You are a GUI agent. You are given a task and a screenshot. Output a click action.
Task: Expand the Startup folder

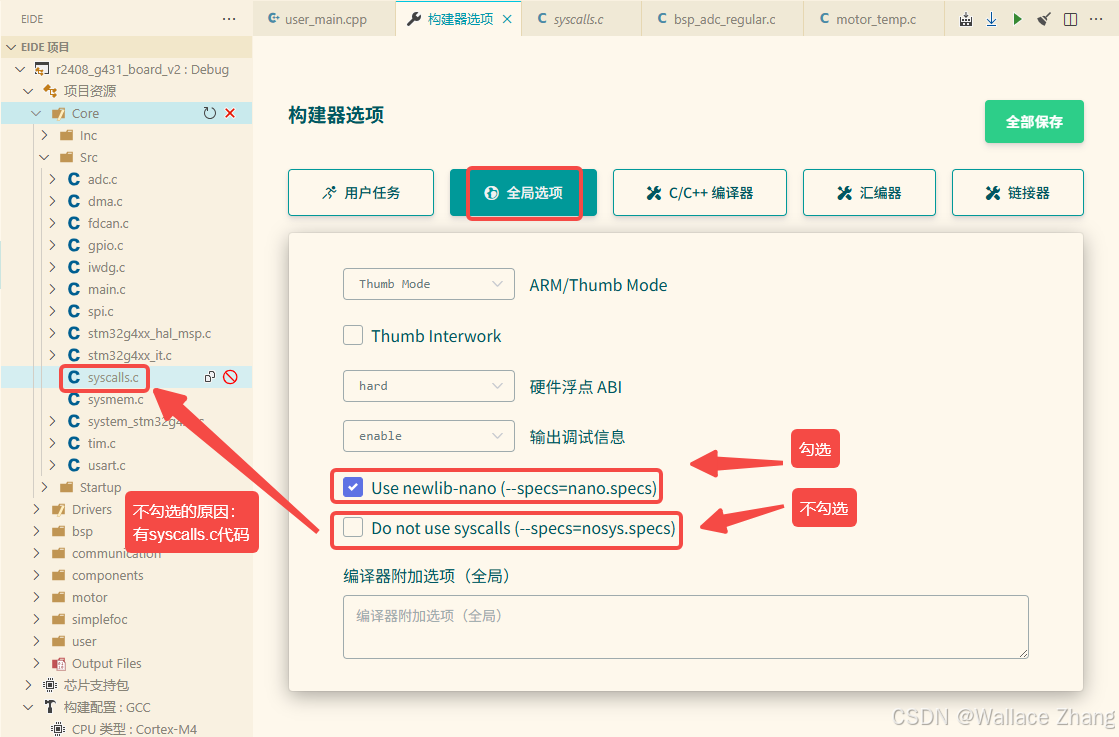point(44,487)
